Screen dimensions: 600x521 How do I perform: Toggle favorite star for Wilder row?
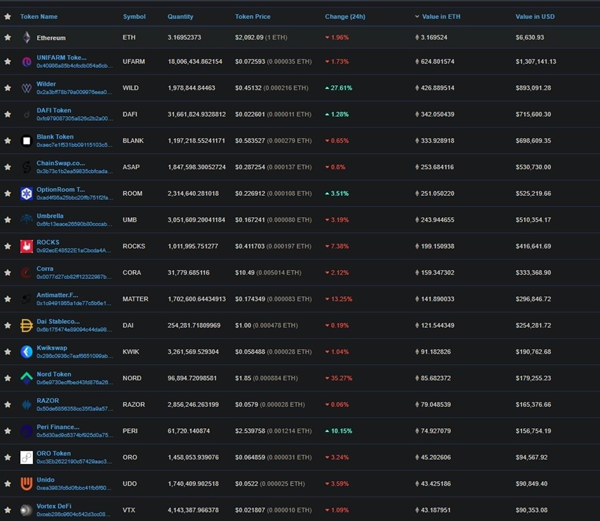click(8, 88)
